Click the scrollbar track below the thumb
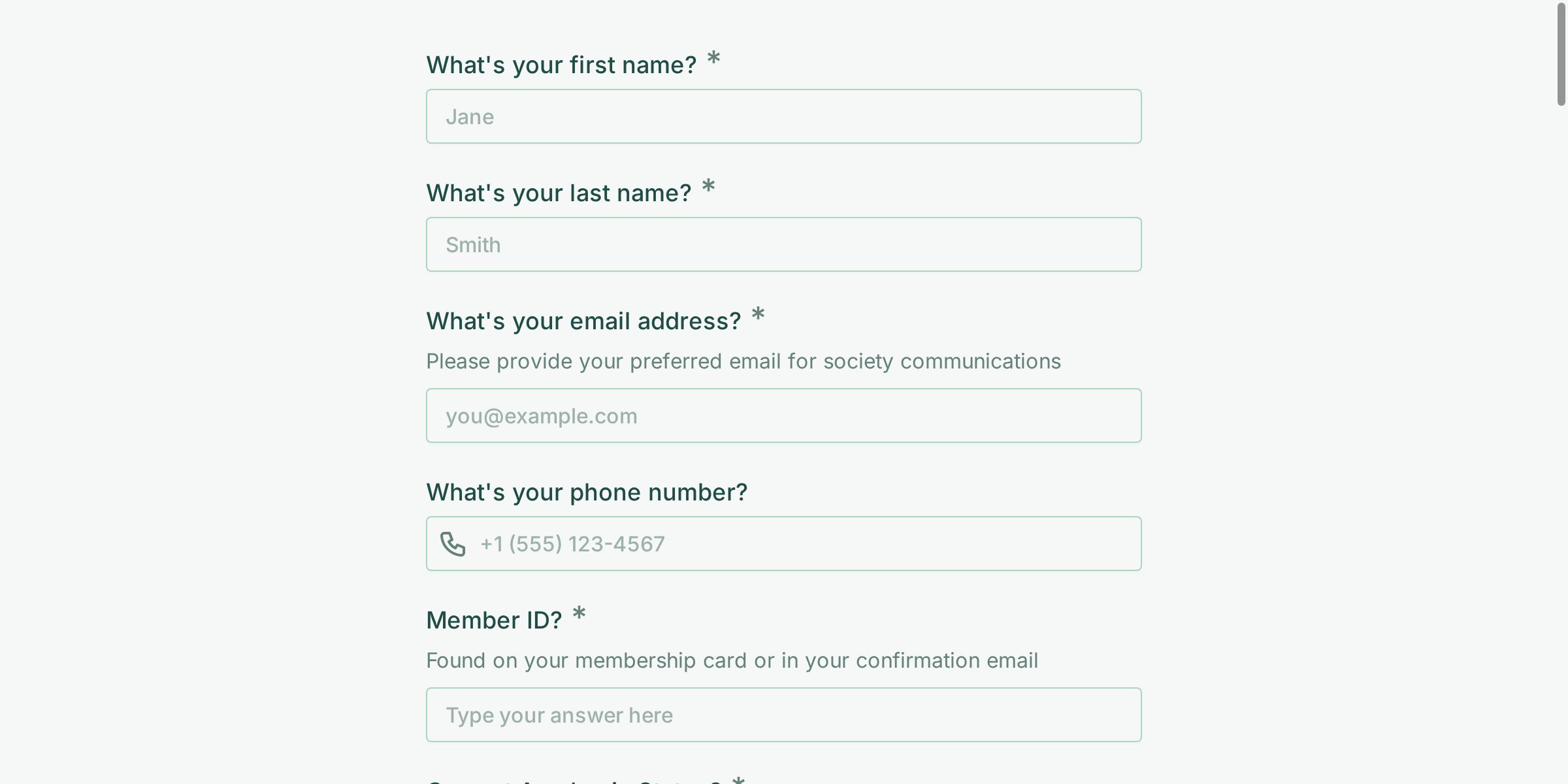 tap(1561, 444)
